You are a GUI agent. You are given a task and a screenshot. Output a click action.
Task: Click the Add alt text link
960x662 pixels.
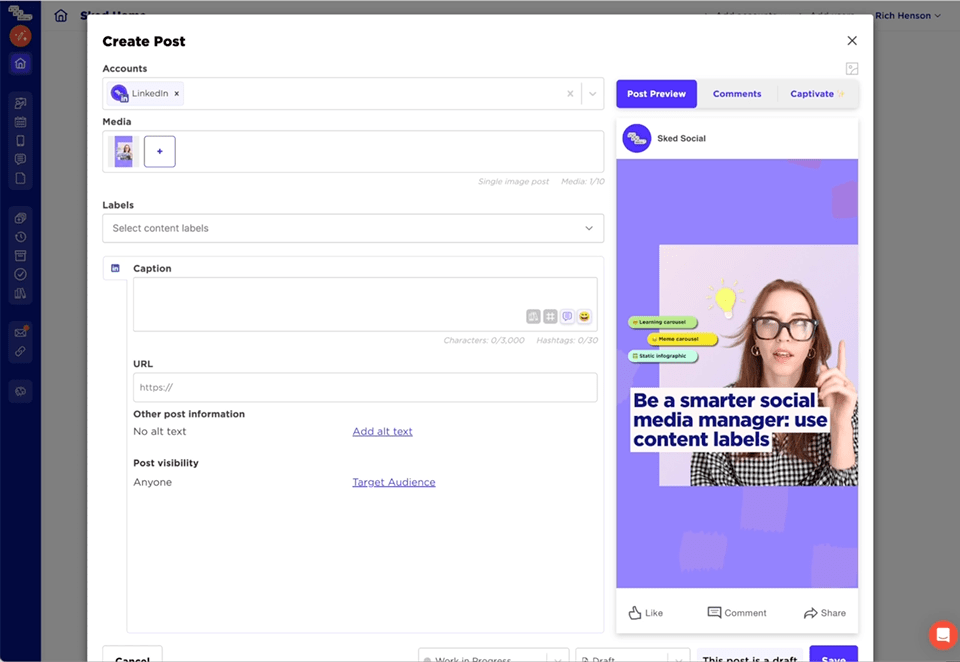tap(383, 432)
